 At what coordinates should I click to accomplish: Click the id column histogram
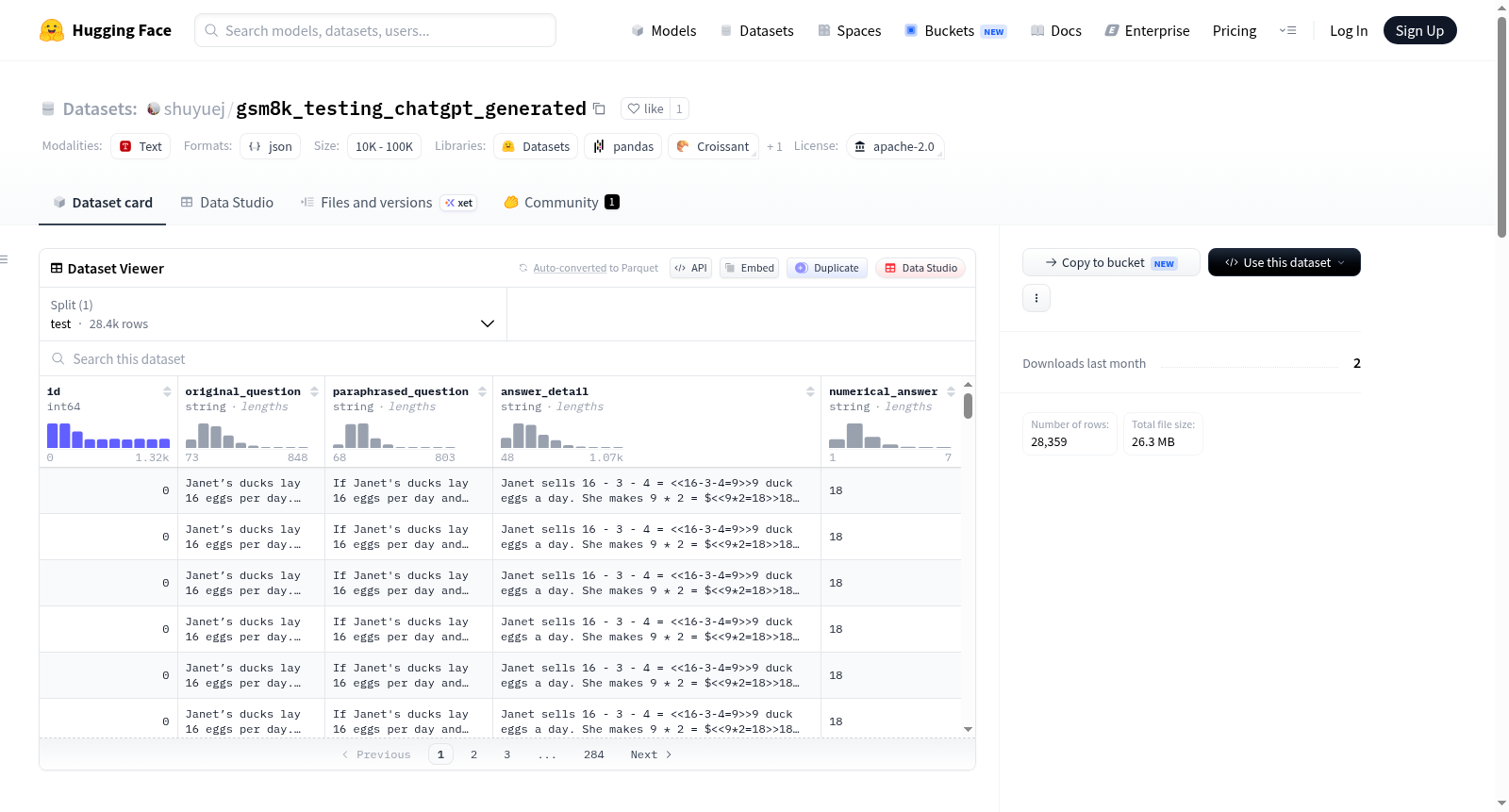click(x=108, y=436)
